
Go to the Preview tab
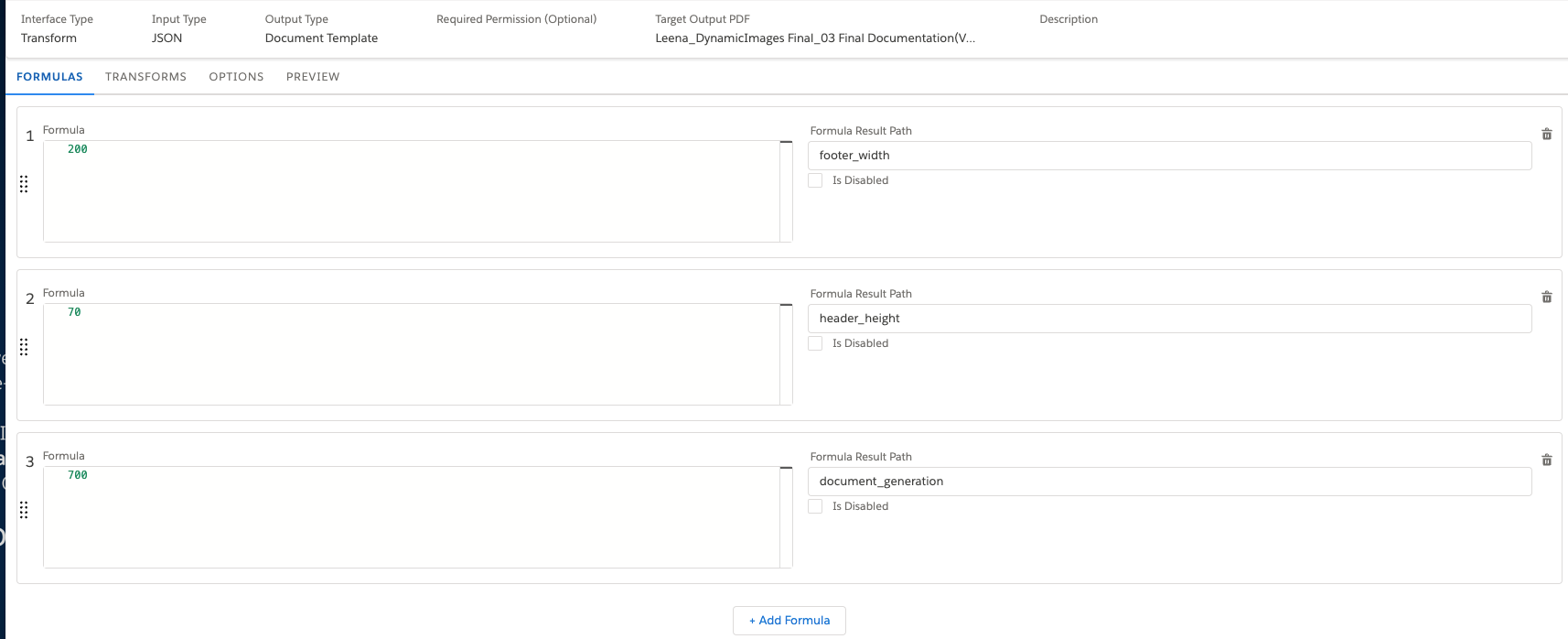[x=313, y=77]
